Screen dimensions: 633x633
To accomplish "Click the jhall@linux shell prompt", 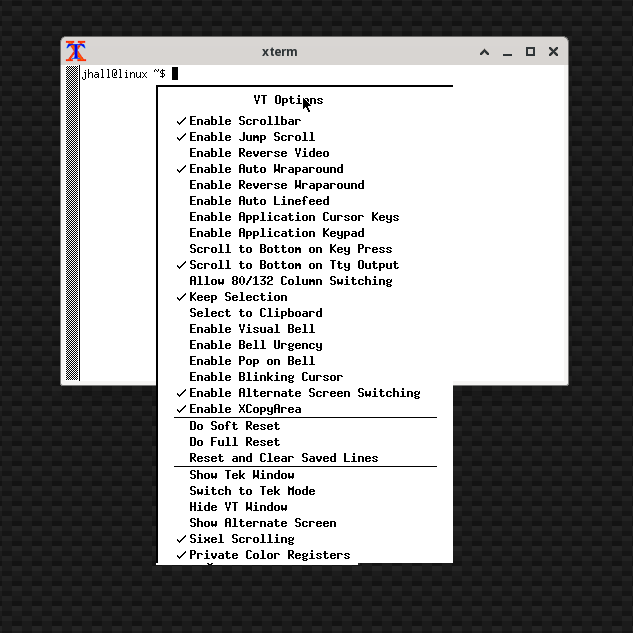I will tap(123, 74).
